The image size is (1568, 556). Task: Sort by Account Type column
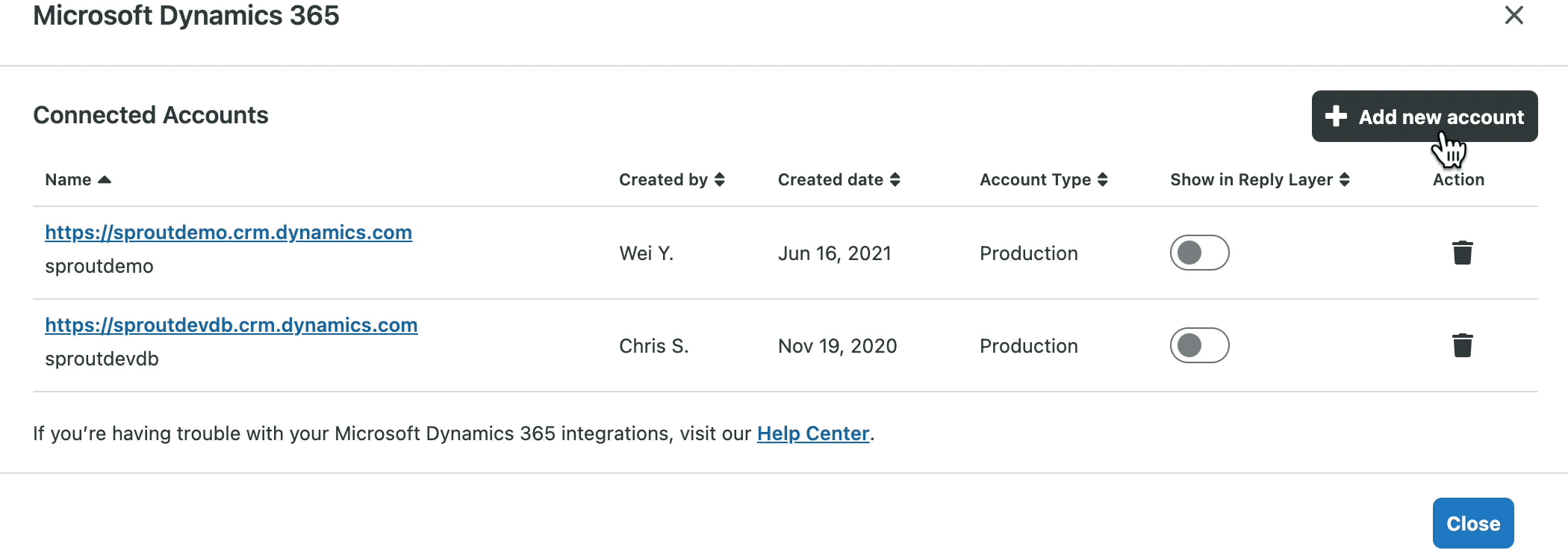pyautogui.click(x=1043, y=180)
